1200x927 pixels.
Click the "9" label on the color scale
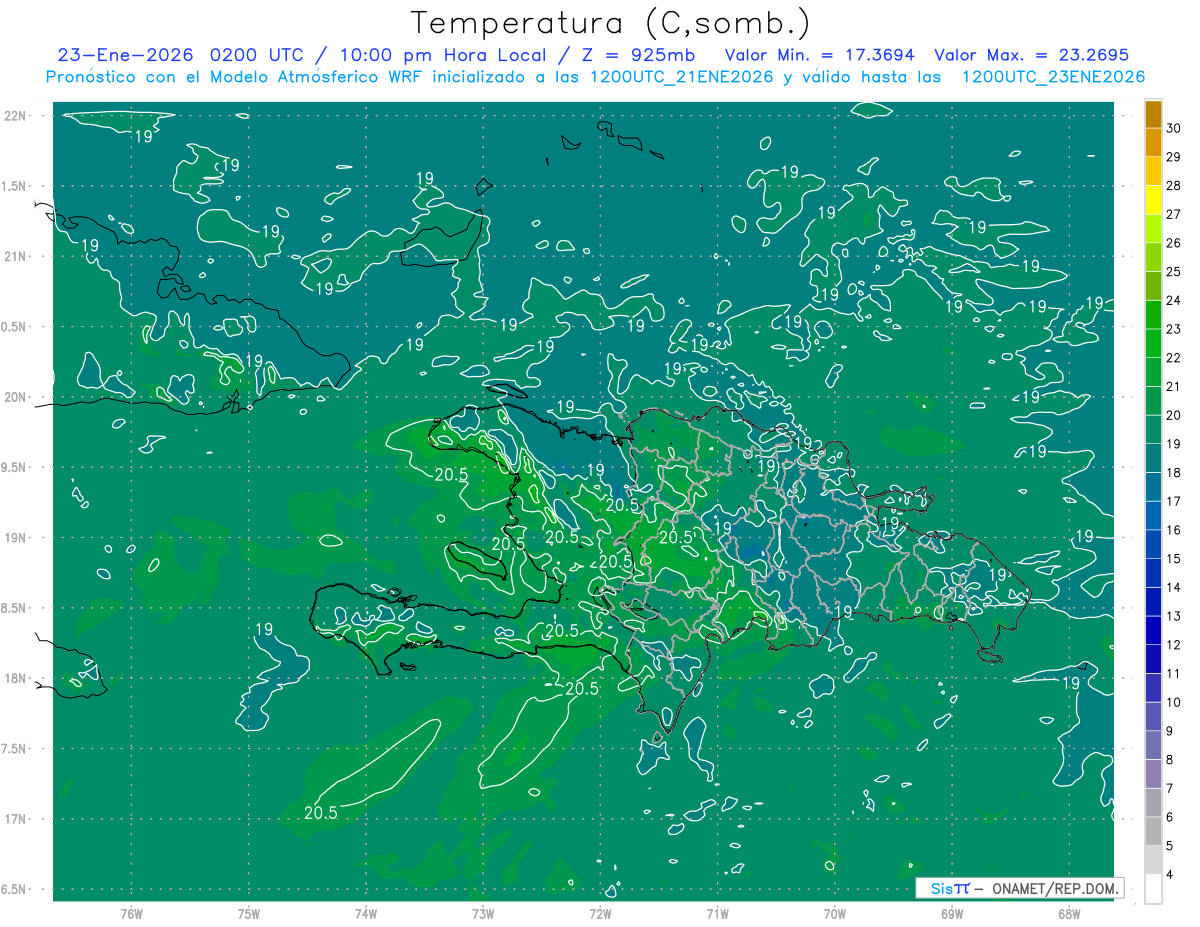1171,732
